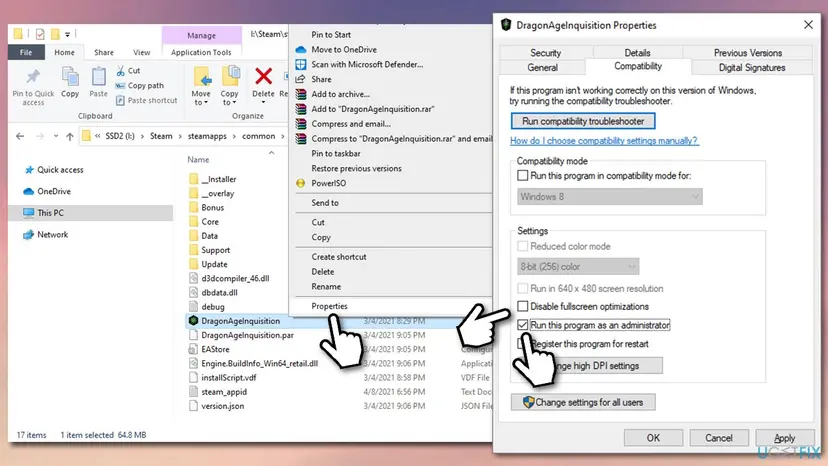Select the Quick access star item
The width and height of the screenshot is (828, 466).
click(54, 170)
